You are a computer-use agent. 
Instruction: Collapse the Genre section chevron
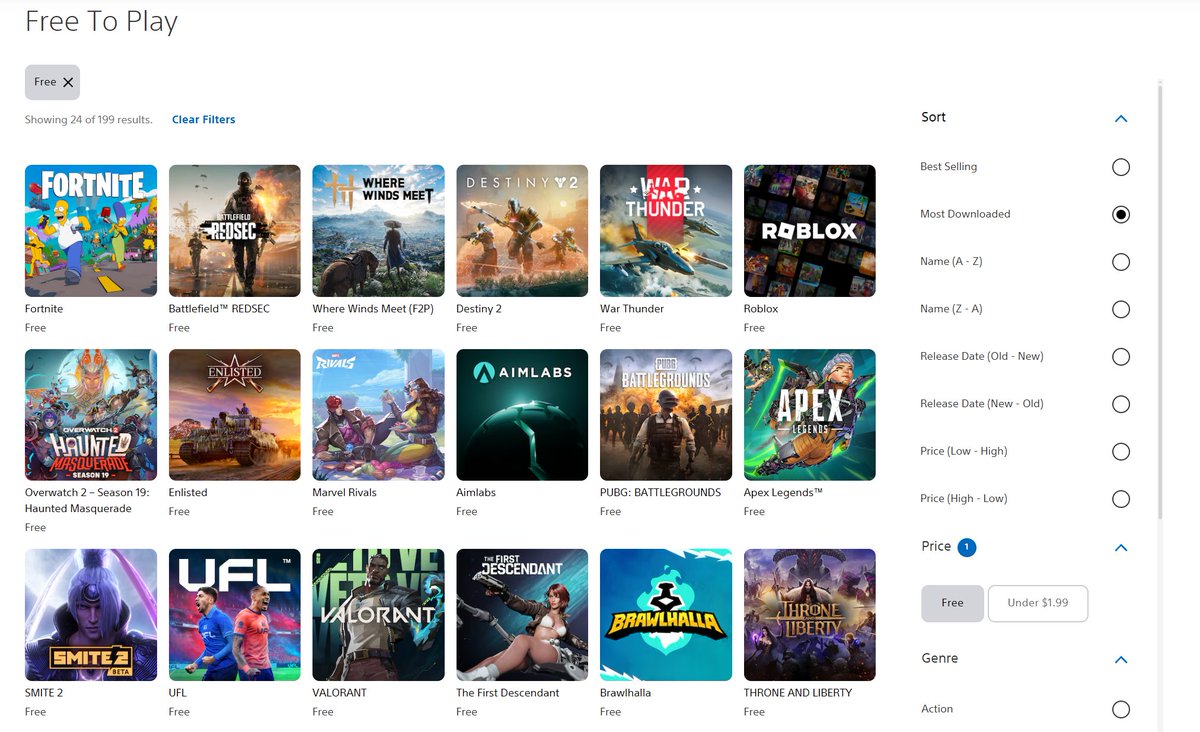(1121, 659)
